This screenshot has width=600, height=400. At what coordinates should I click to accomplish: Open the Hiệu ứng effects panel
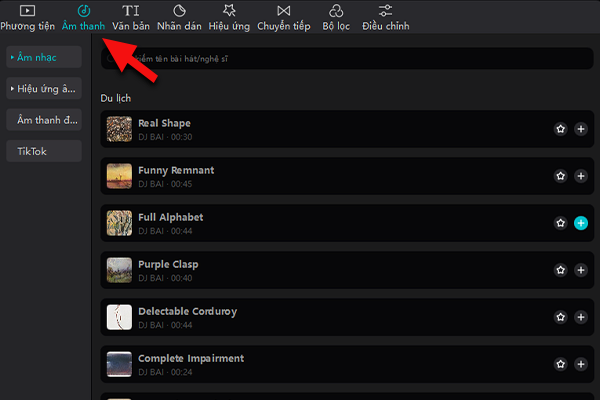[227, 17]
